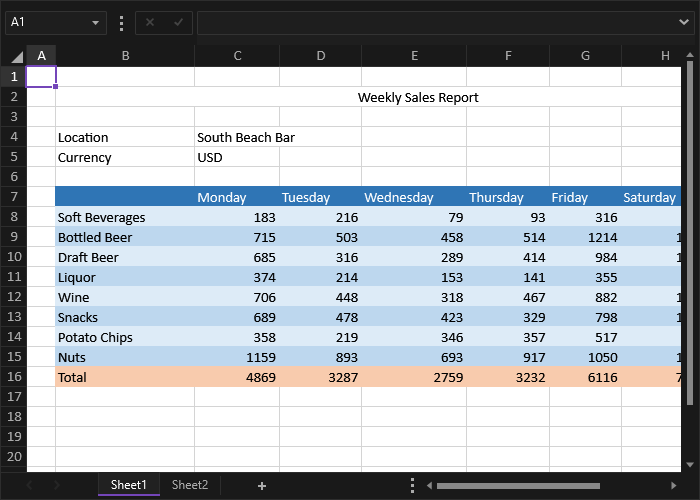This screenshot has height=500, width=700.
Task: Switch to the Sheet1 tab
Action: (x=129, y=485)
